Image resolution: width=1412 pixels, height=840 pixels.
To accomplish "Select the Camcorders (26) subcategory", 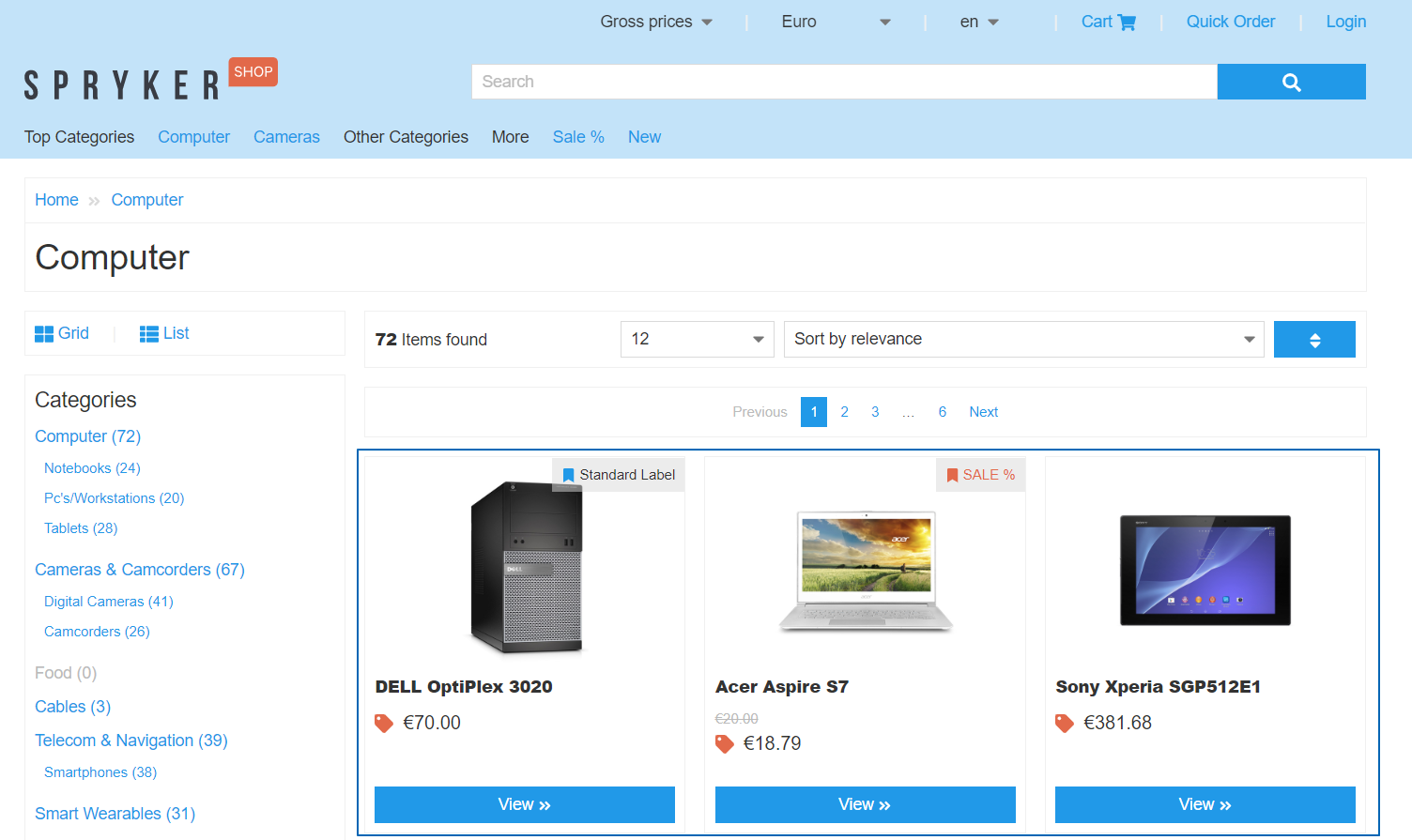I will [x=97, y=632].
